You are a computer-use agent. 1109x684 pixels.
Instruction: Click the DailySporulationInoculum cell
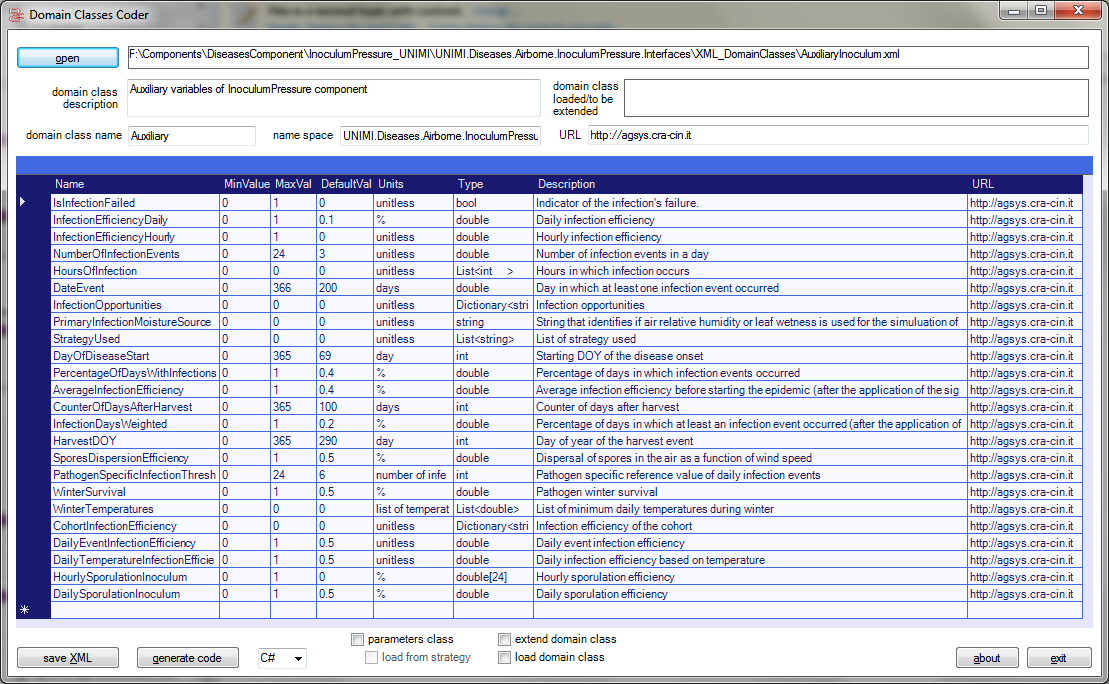tap(135, 593)
